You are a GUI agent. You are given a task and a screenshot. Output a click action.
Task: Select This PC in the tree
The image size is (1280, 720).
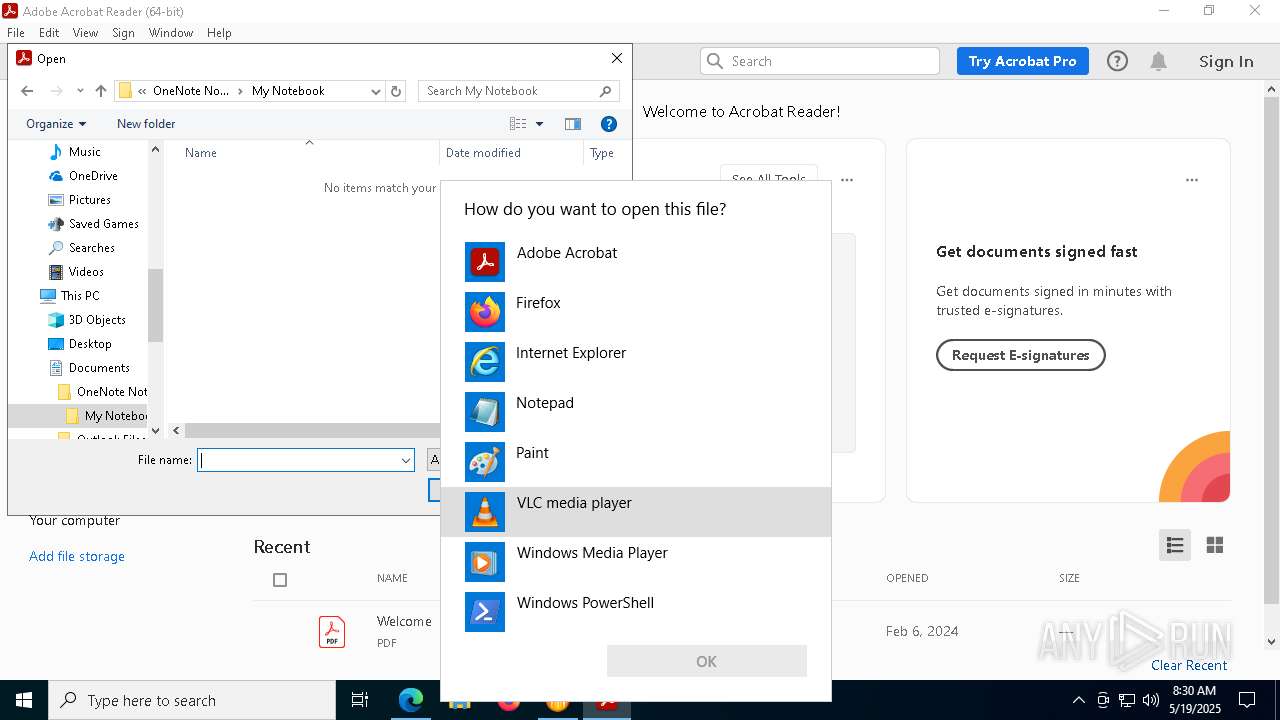79,296
